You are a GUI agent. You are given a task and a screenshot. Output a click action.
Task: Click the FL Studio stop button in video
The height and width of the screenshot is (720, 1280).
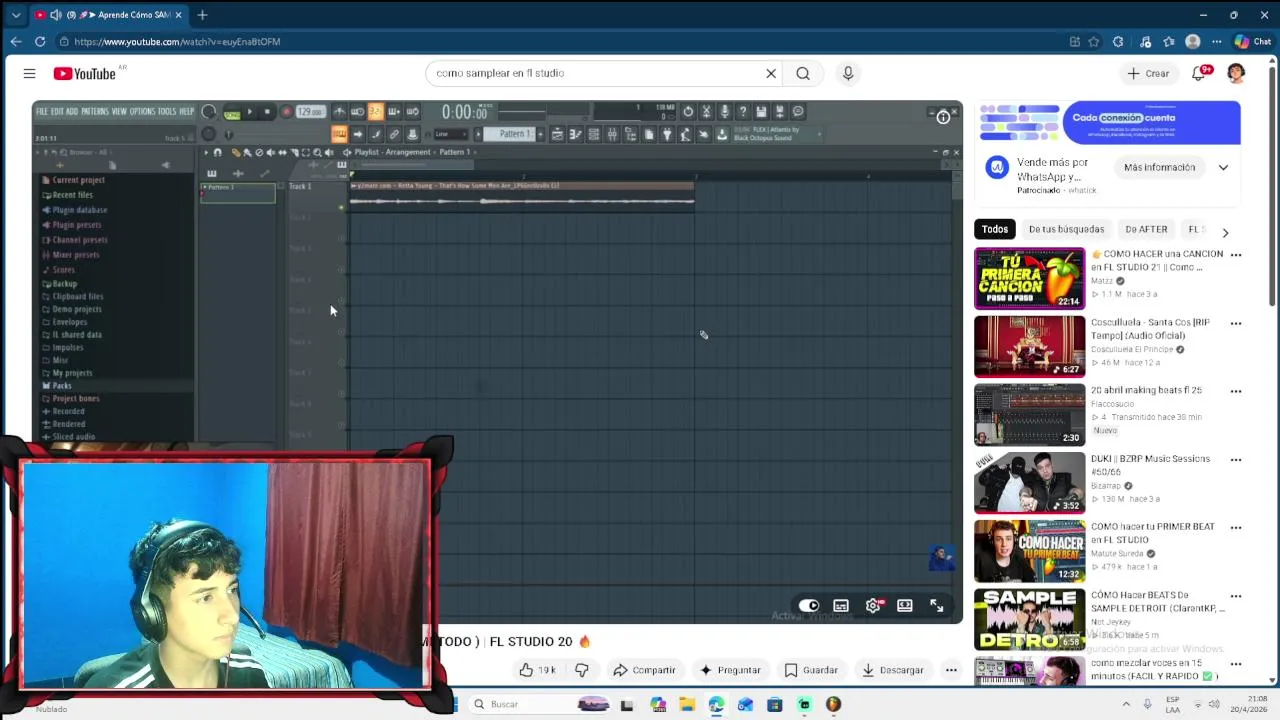[x=267, y=112]
